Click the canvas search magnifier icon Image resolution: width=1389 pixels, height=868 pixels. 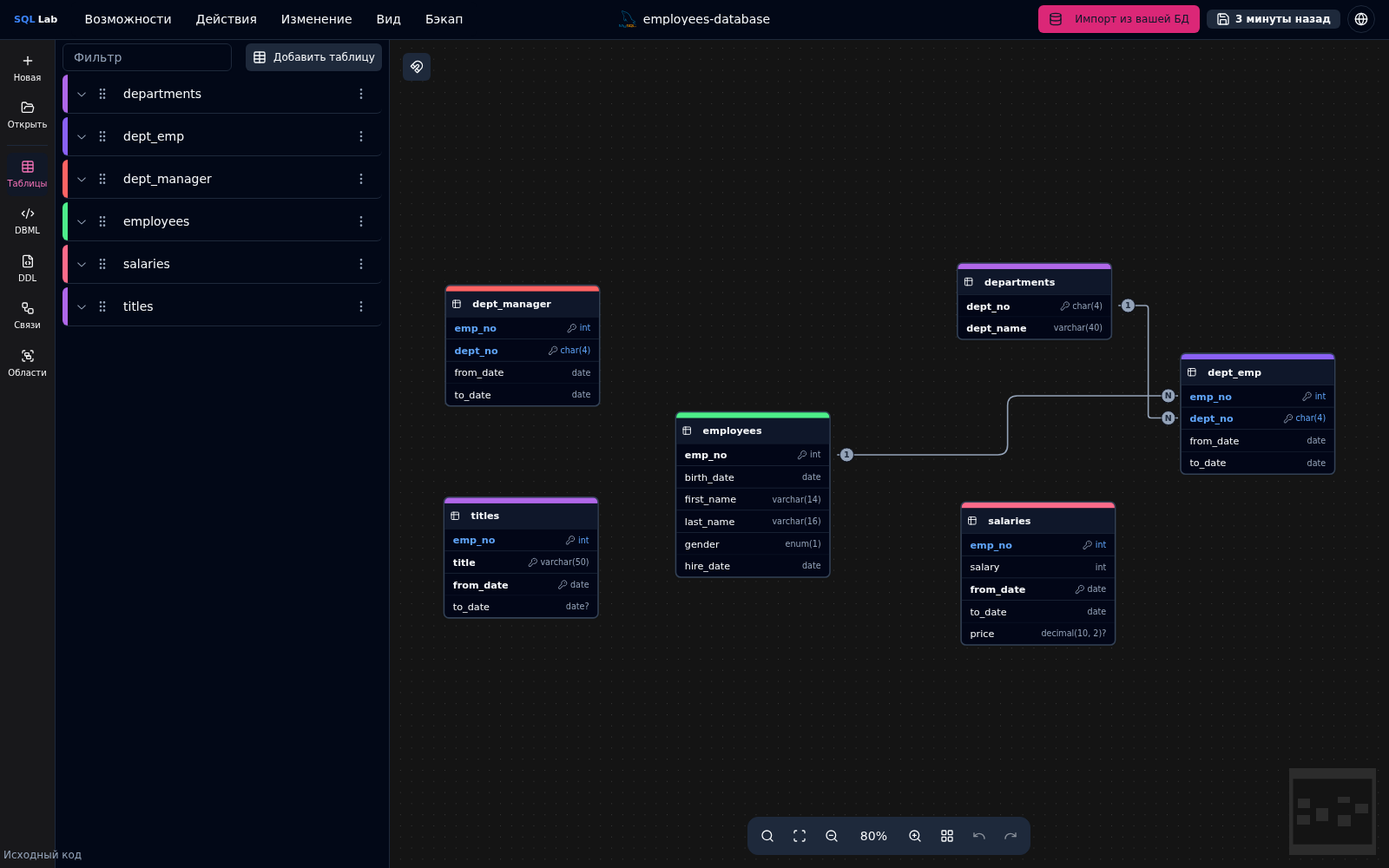click(x=767, y=836)
